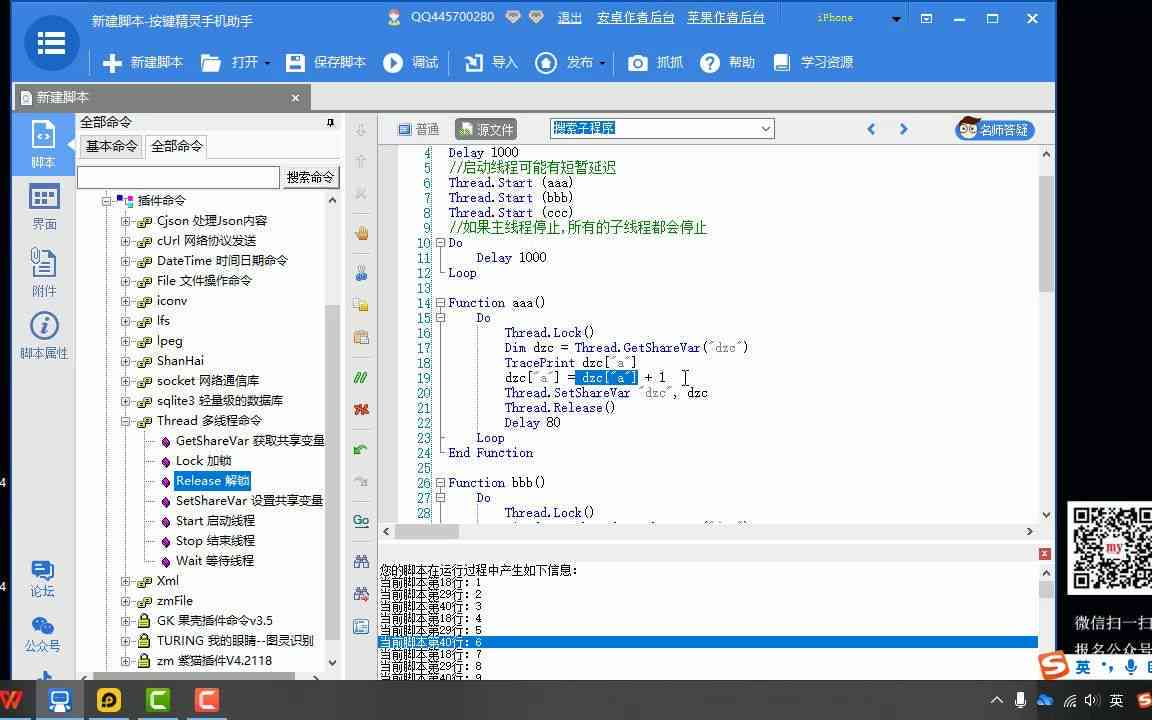The image size is (1152, 720).
Task: Select SetShareVar 设置共享变量 command
Action: coord(249,501)
